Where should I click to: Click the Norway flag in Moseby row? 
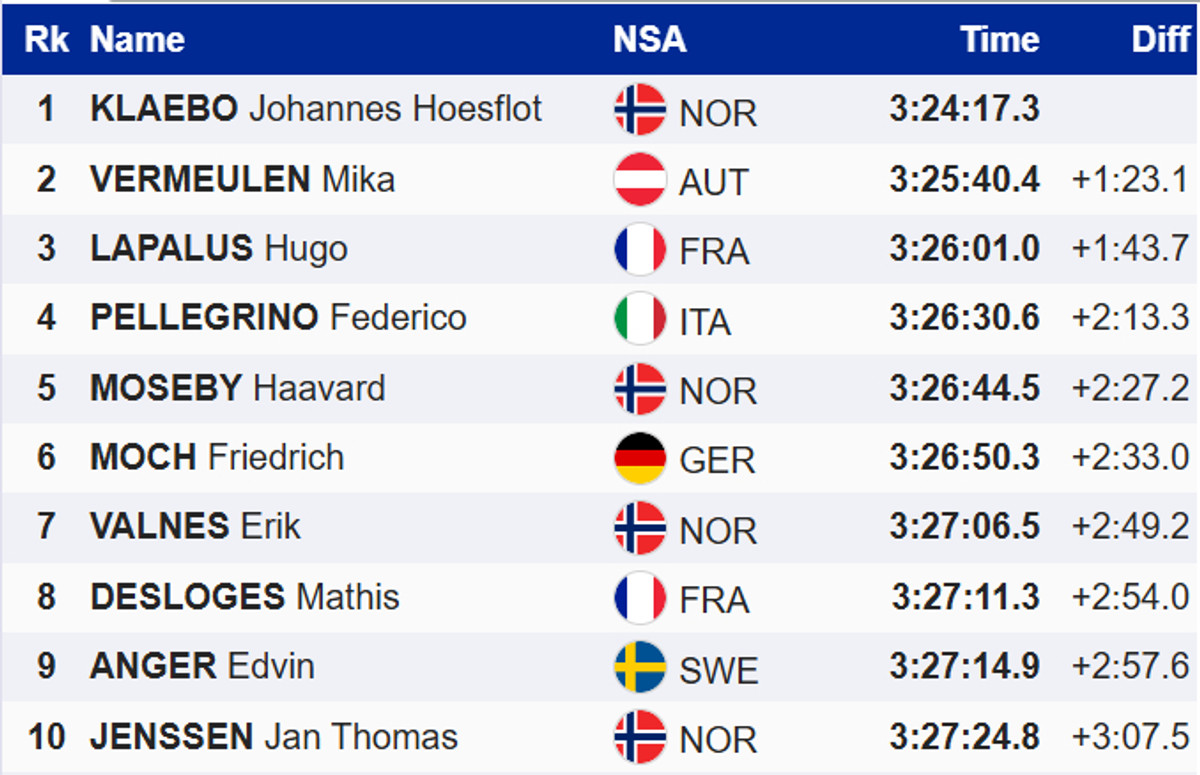point(640,388)
